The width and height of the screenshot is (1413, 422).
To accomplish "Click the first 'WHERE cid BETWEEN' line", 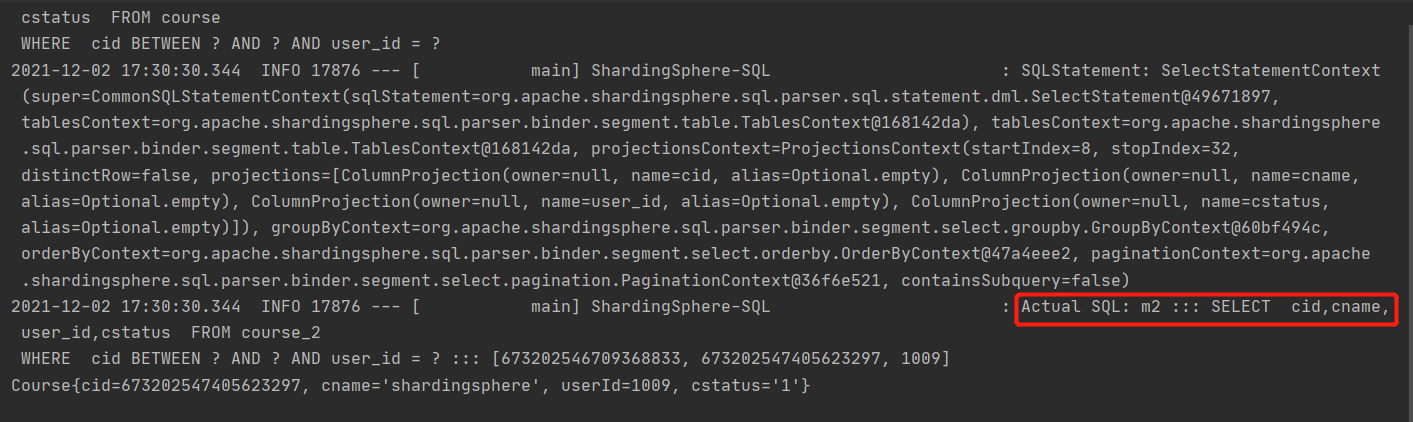I will pyautogui.click(x=231, y=45).
